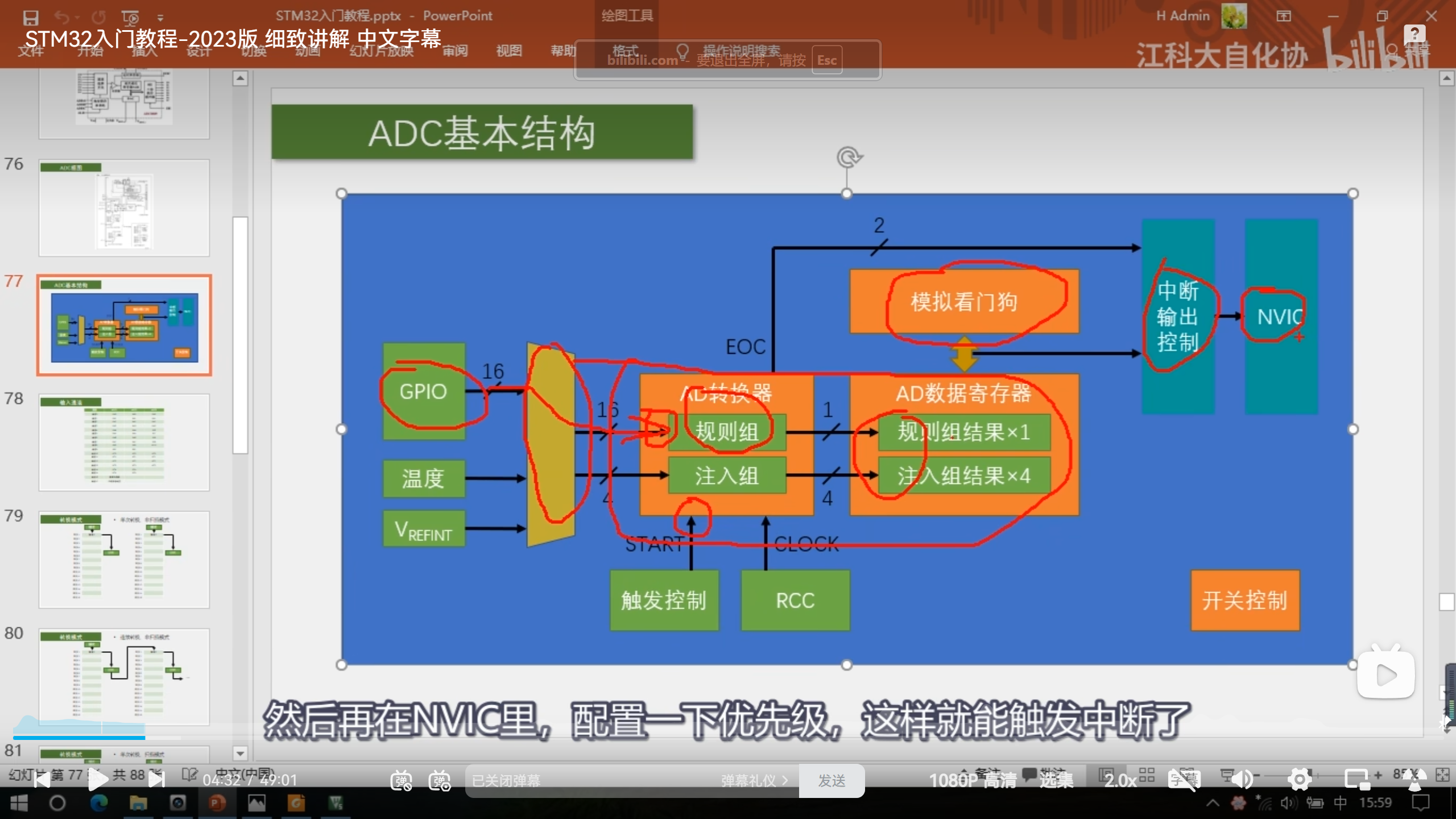Skip to the next video episode

pos(156,780)
